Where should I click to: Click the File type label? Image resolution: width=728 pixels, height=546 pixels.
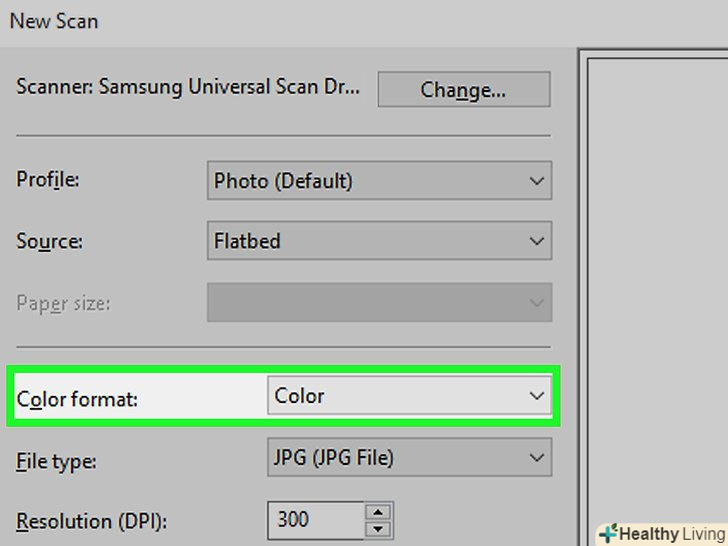click(x=57, y=461)
